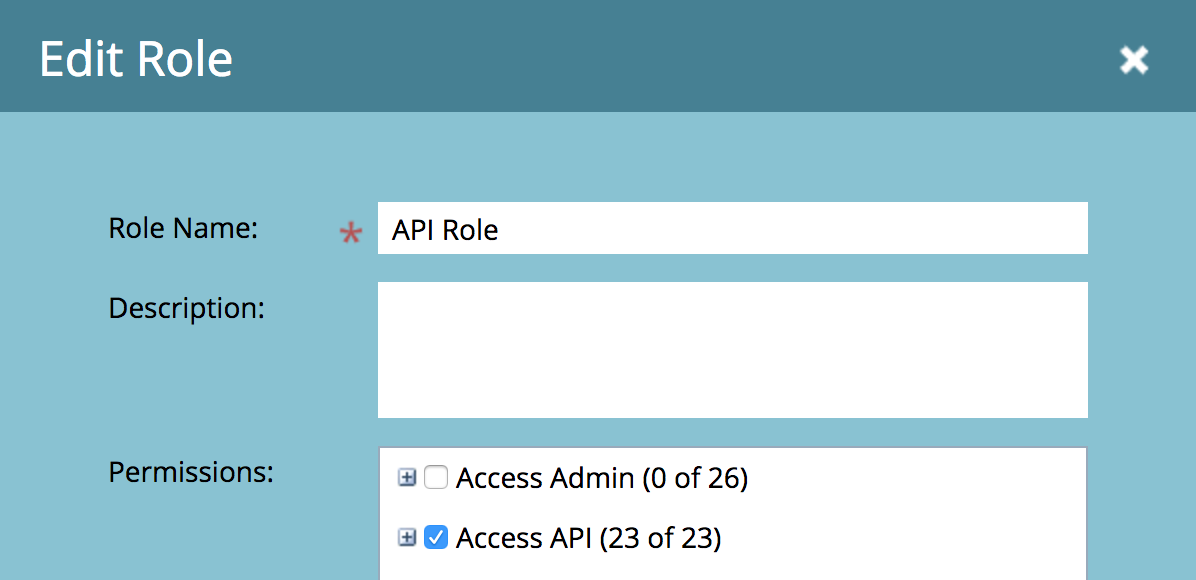Expand the Access Admin permissions tree
1196x580 pixels.
pos(407,478)
